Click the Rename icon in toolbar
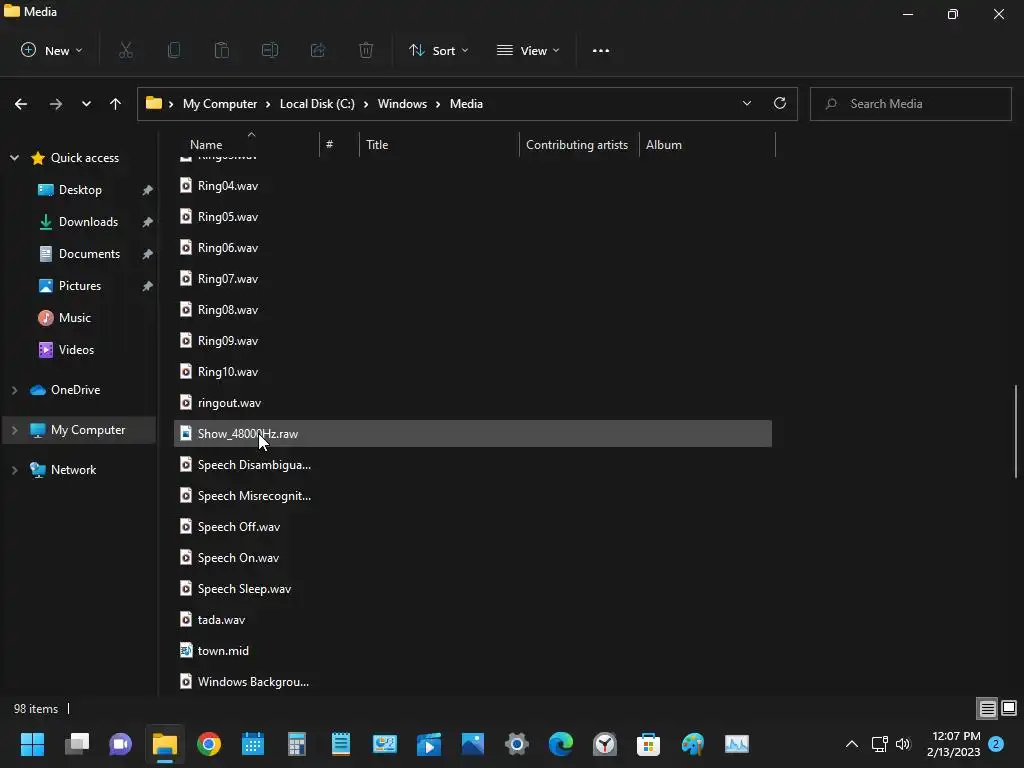Image resolution: width=1024 pixels, height=768 pixels. [x=270, y=50]
